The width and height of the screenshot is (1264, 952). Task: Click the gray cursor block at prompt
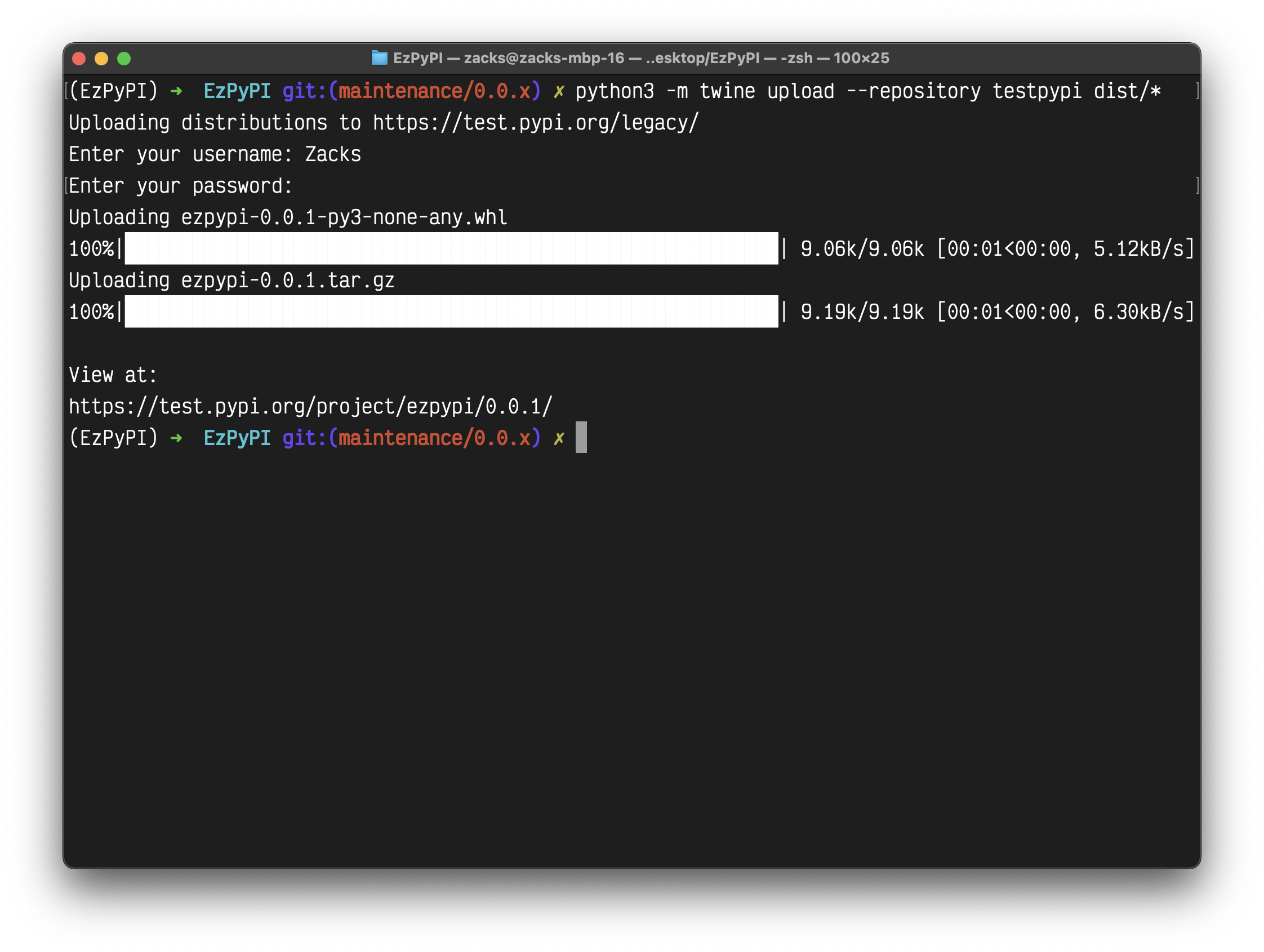581,437
